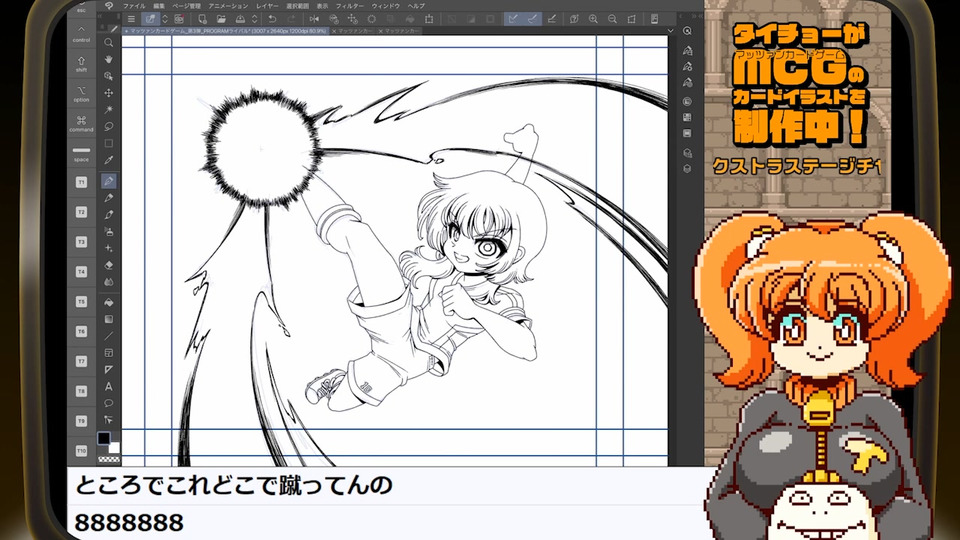Toggle snap to special ruler icon
Viewport: 960px width, 540px height.
(533, 19)
